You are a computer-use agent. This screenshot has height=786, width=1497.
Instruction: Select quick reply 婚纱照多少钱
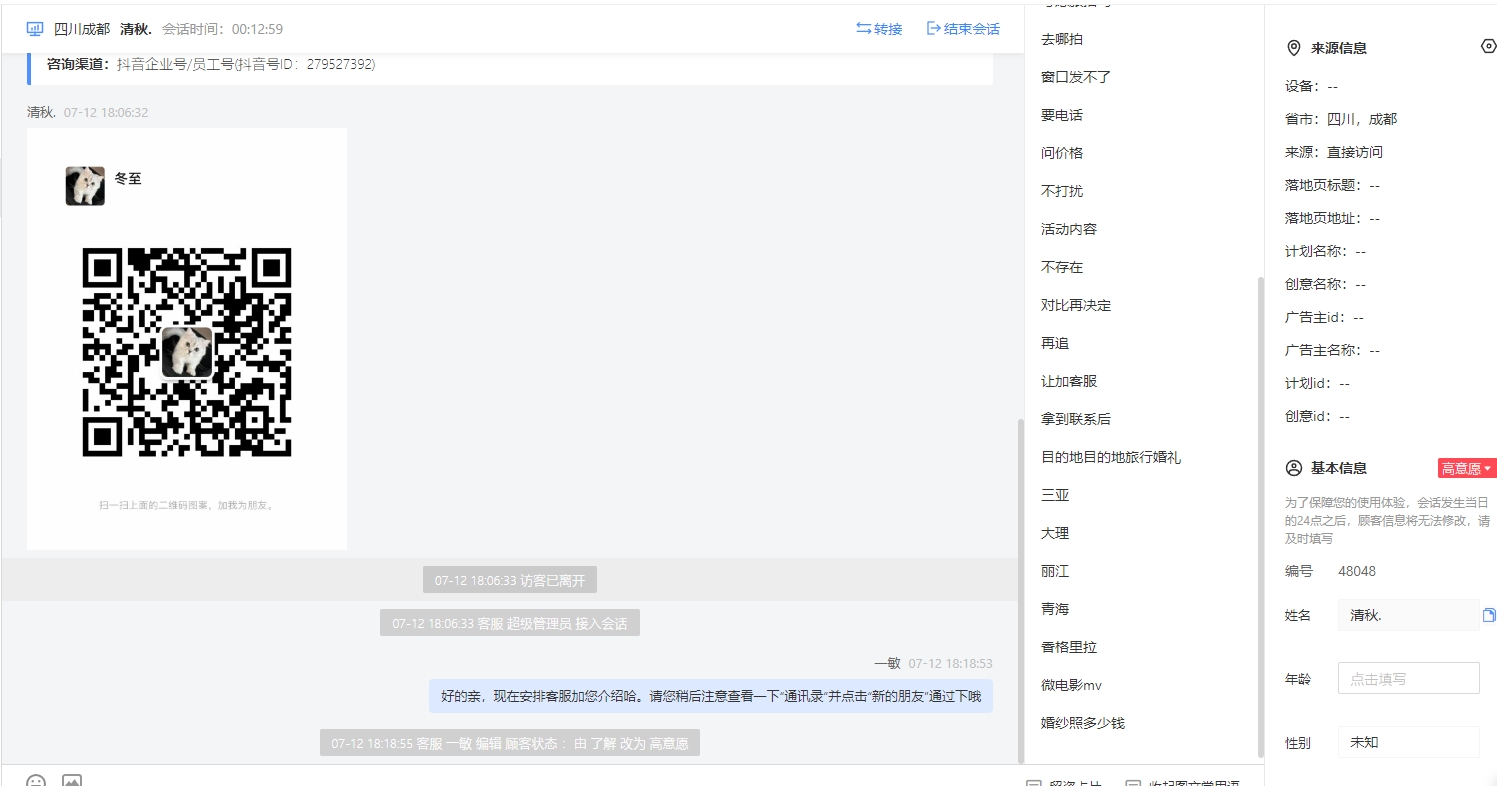[1083, 723]
